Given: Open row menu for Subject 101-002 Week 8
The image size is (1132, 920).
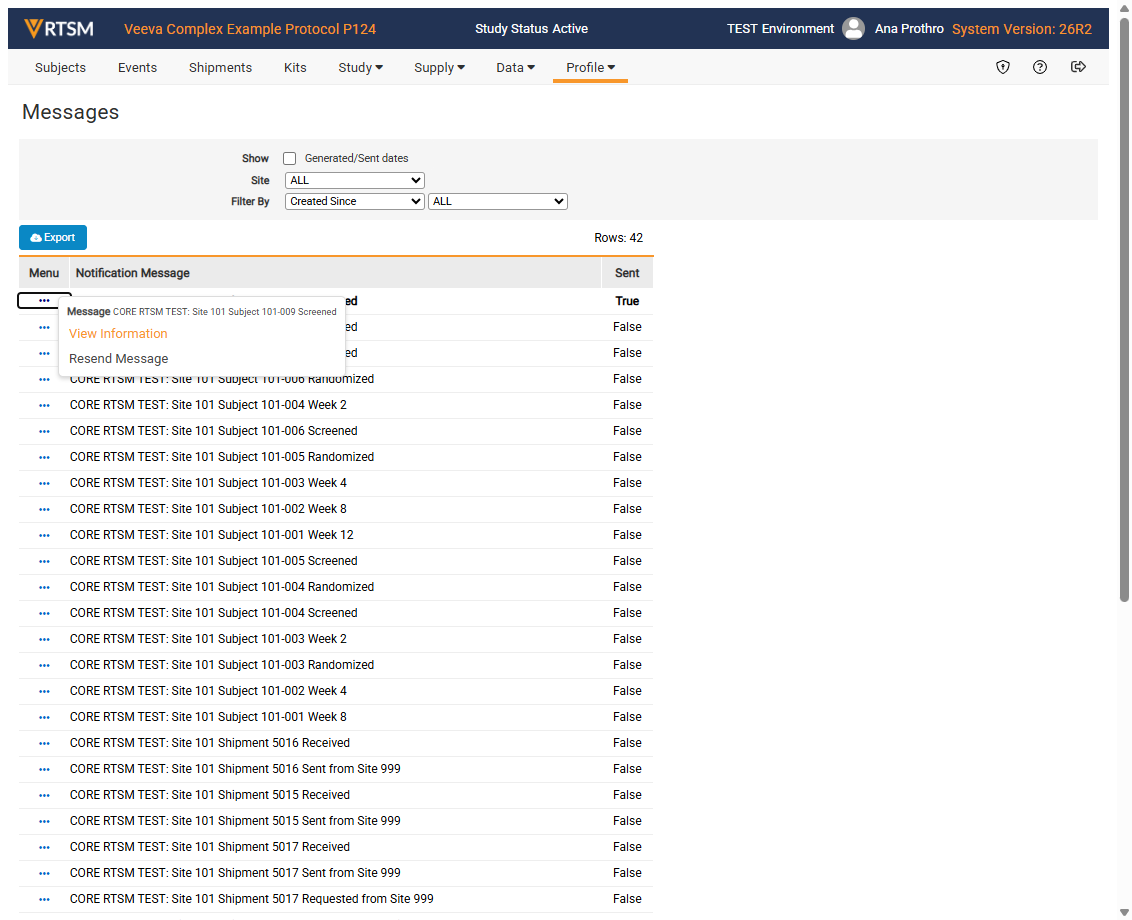Looking at the screenshot, I should [x=44, y=509].
